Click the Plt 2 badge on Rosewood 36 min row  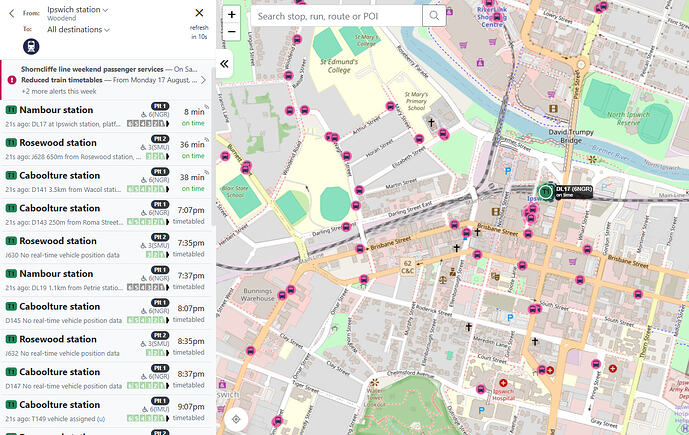tap(160, 139)
